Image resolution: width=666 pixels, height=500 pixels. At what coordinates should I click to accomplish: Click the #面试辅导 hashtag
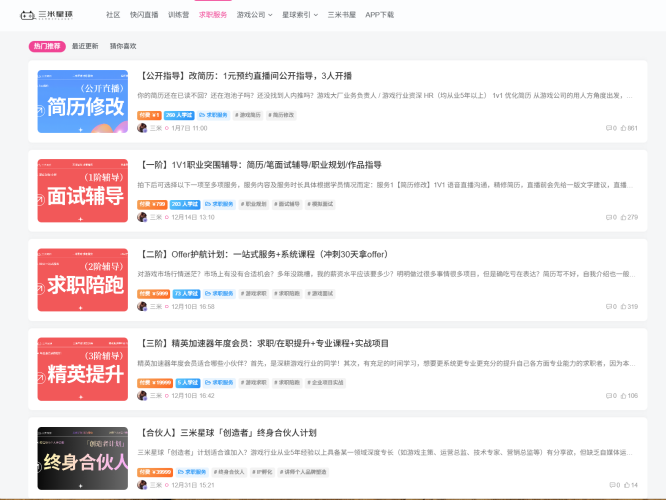[x=287, y=204]
